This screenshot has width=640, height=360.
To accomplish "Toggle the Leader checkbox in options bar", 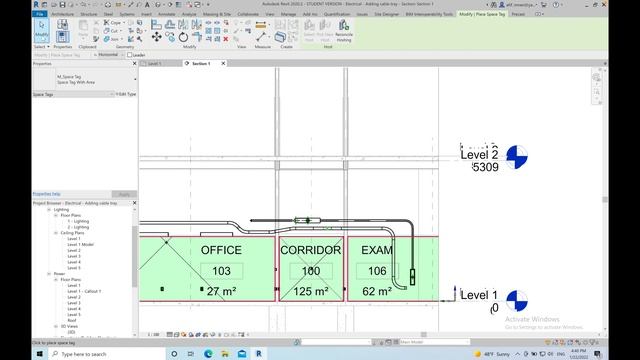I will 129,55.
